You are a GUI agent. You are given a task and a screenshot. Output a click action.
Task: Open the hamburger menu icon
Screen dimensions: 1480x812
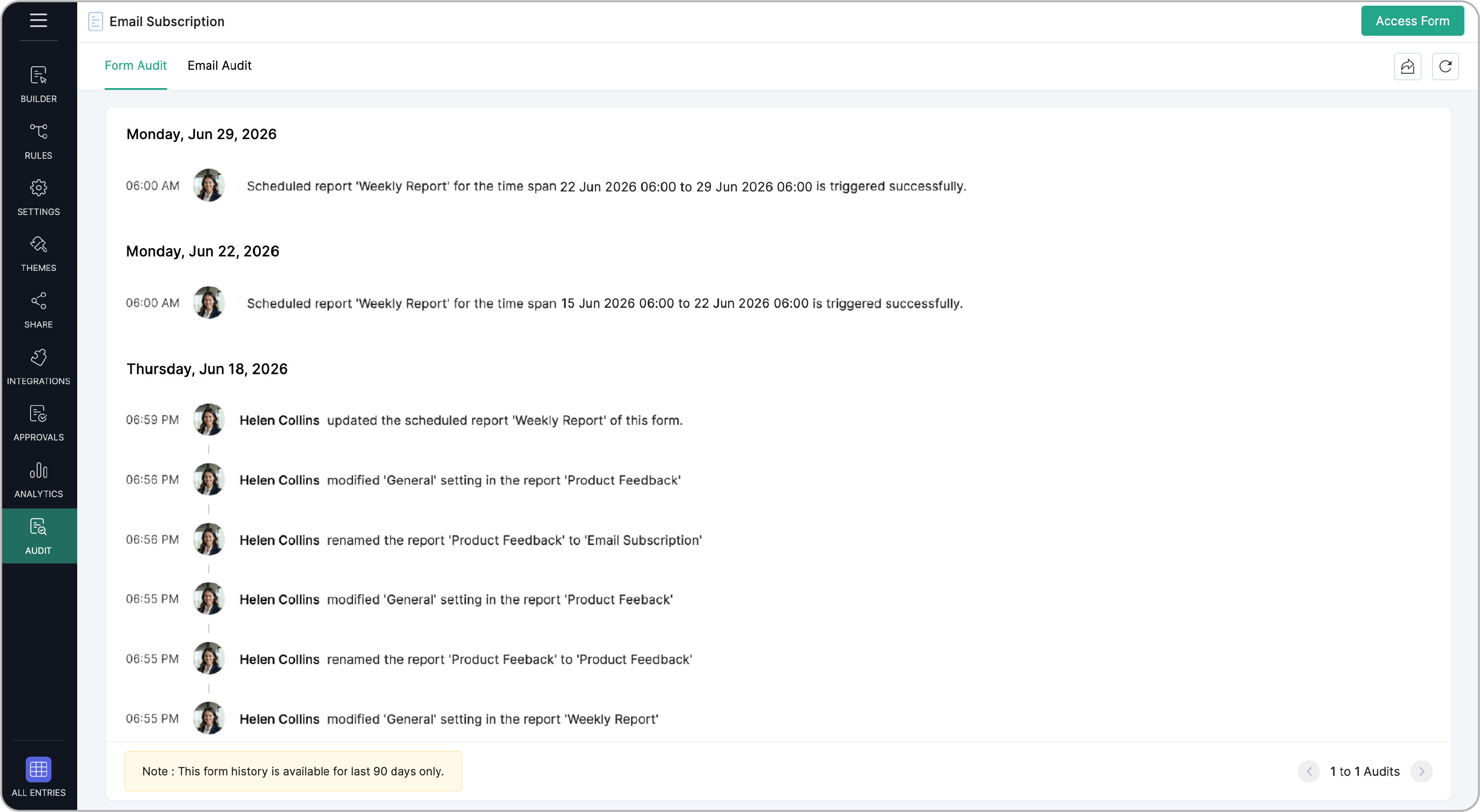[x=38, y=20]
